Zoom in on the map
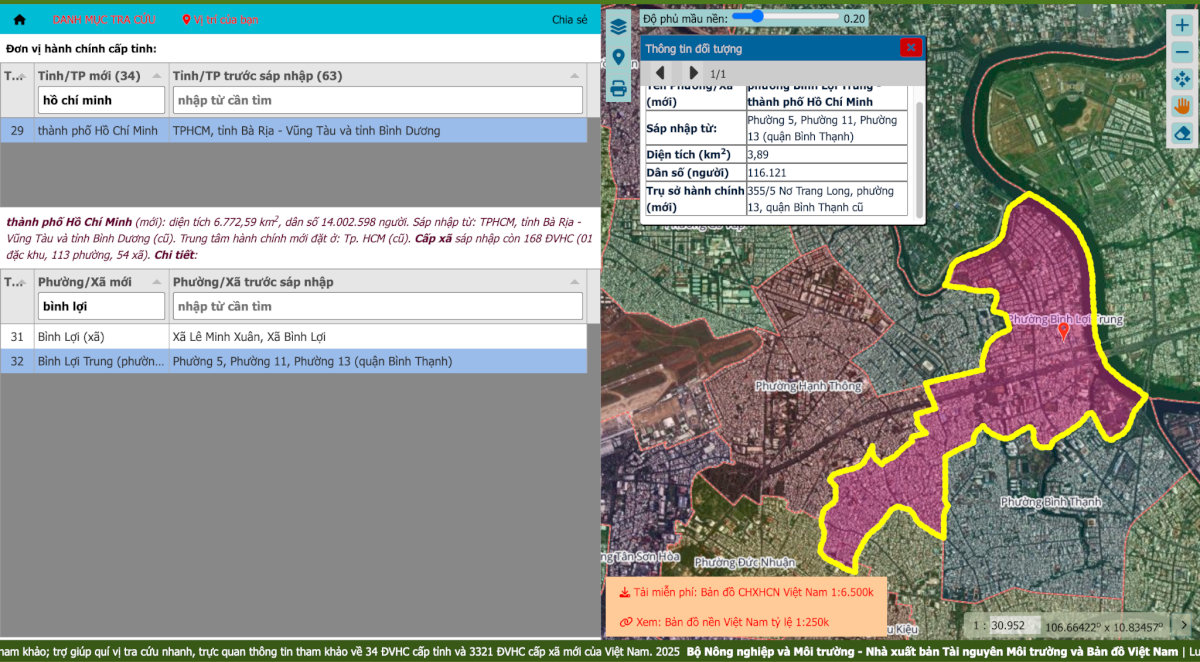The width and height of the screenshot is (1200, 662). [x=1182, y=26]
